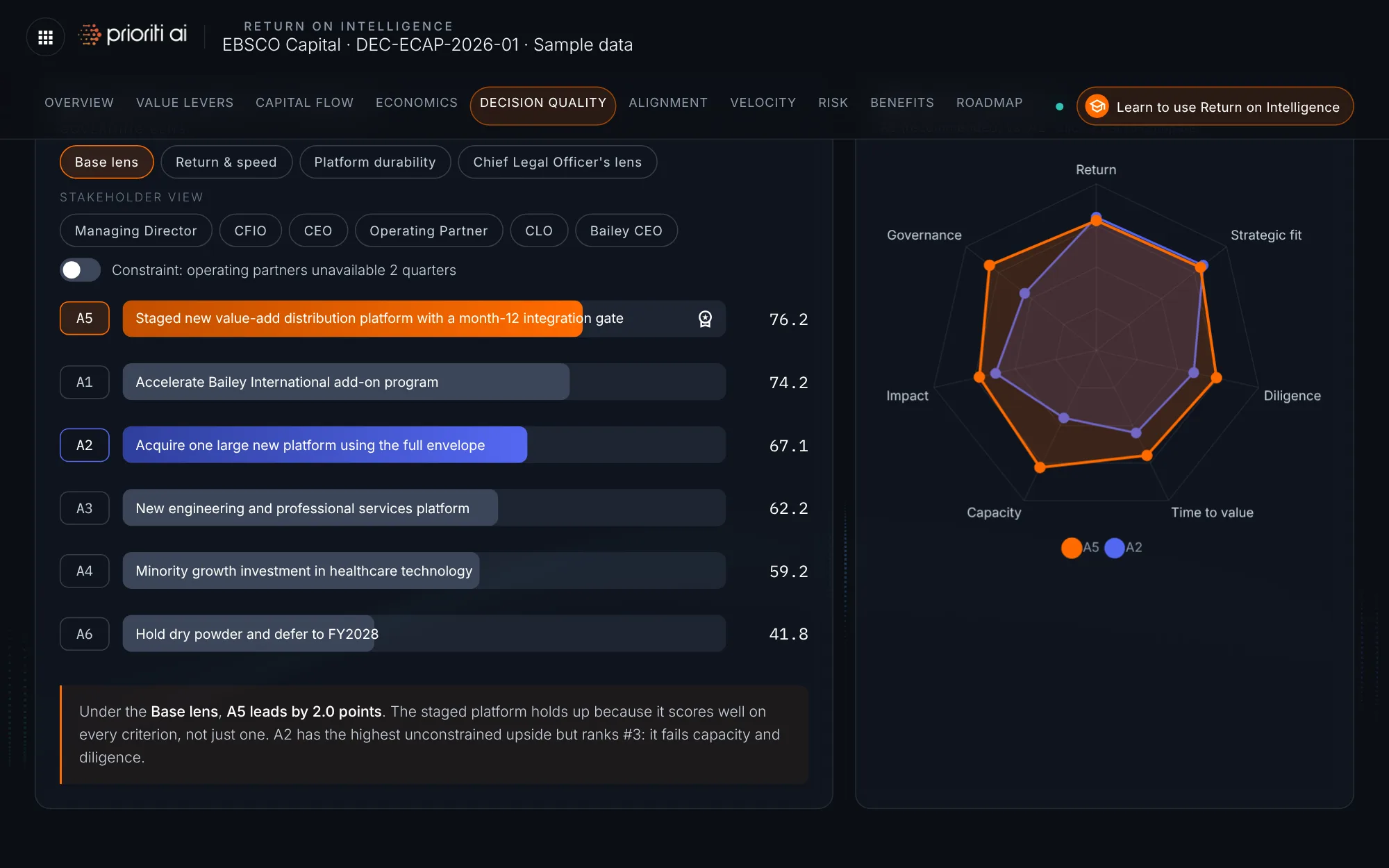Click Learn to use Return on Intelligence
Screen dimensions: 1389x868
1215,106
